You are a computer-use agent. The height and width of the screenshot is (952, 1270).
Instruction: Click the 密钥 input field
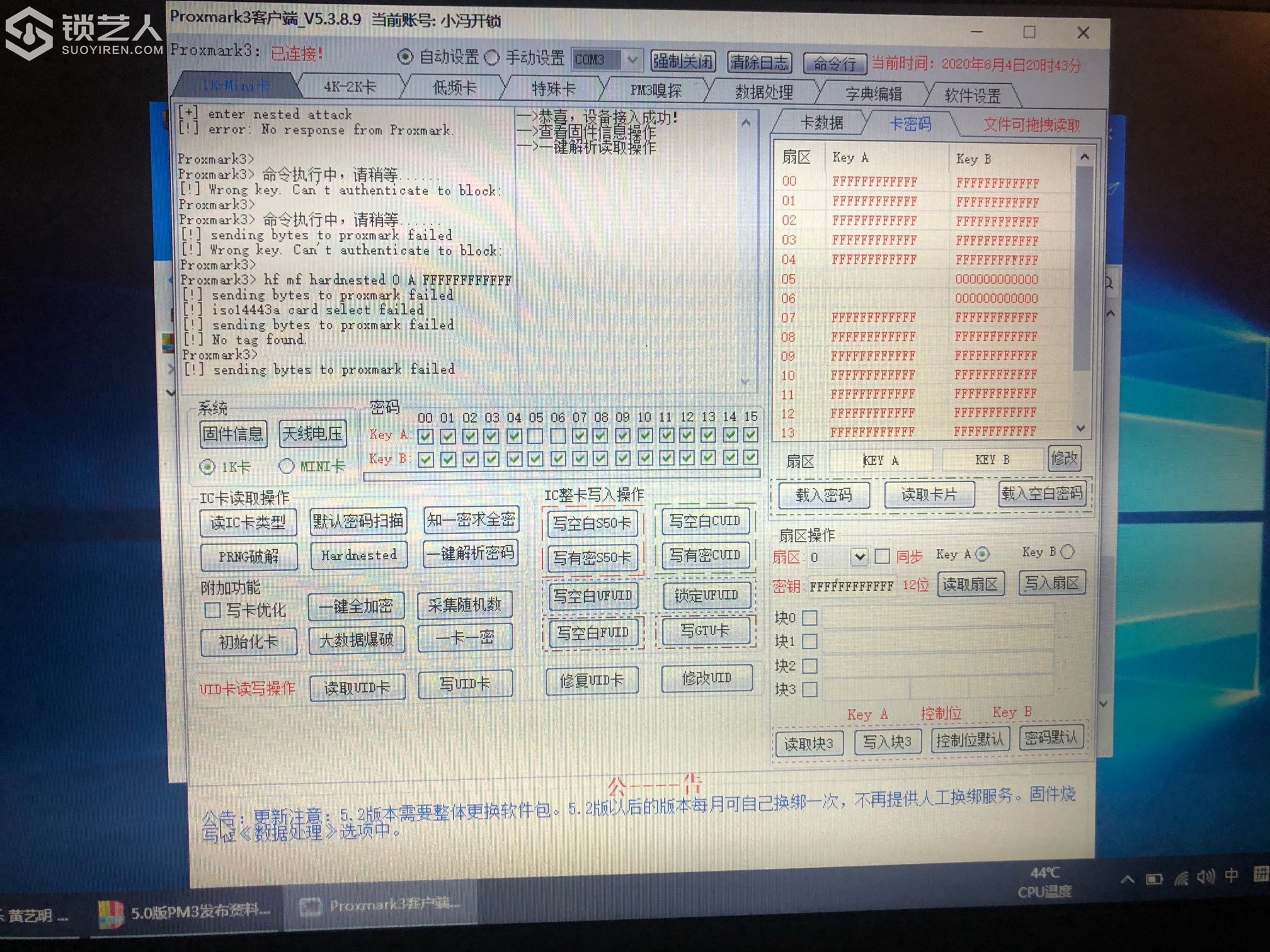tap(851, 586)
